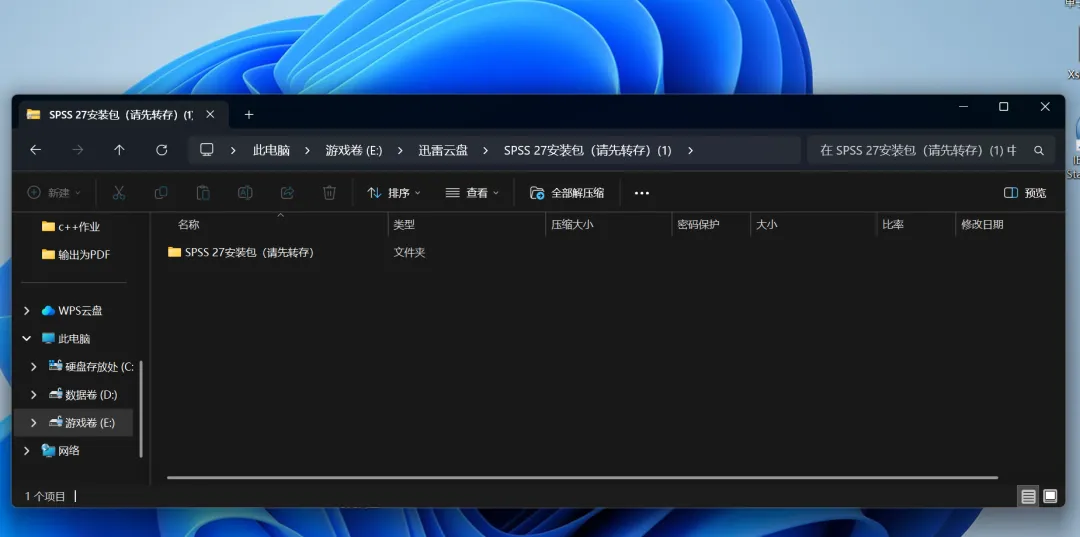
Task: Open the 查看 view menu
Action: pyautogui.click(x=472, y=193)
